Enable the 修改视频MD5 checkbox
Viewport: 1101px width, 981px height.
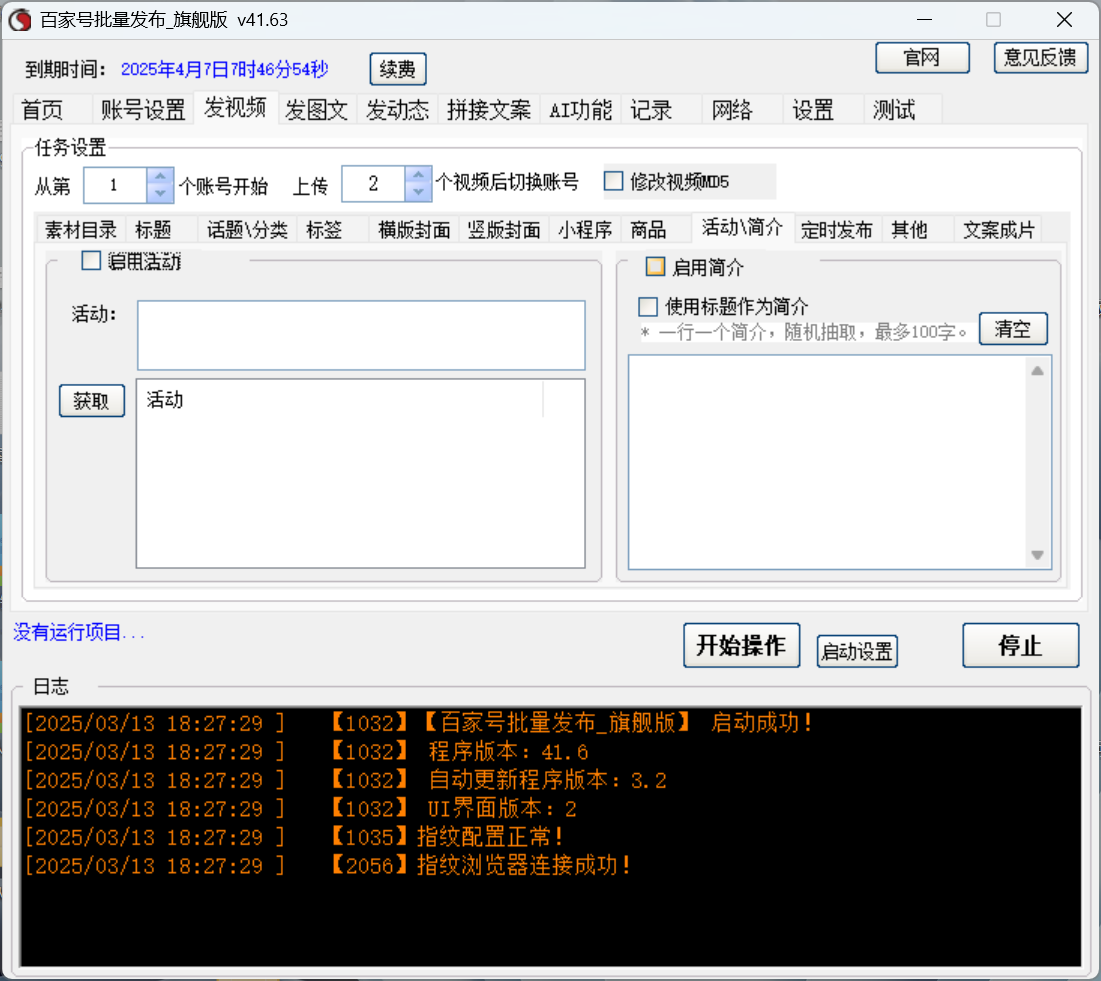[x=614, y=181]
